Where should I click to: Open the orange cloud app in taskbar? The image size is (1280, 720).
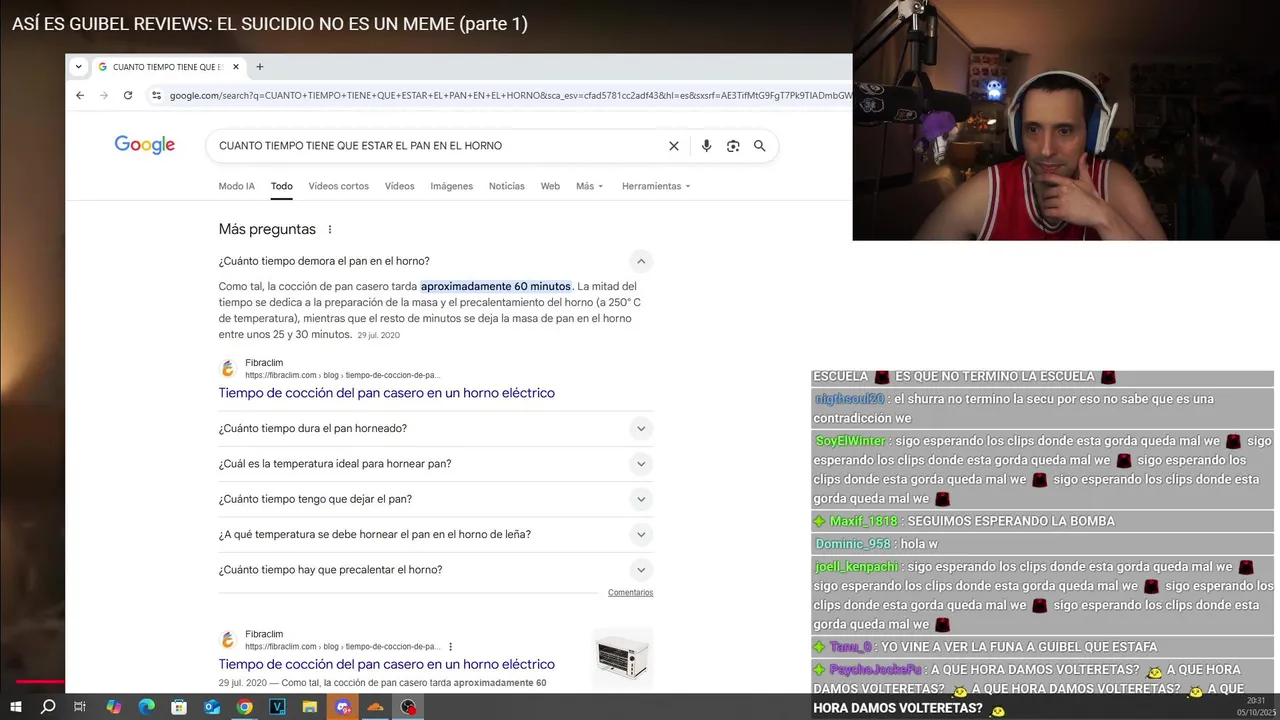pyautogui.click(x=375, y=707)
